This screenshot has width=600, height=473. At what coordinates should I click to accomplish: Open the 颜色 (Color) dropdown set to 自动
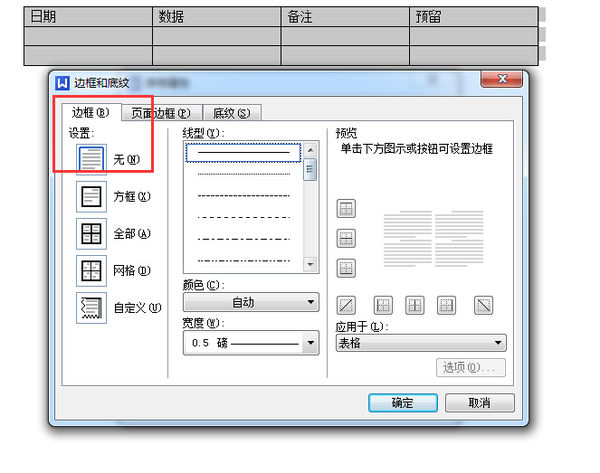pos(250,302)
